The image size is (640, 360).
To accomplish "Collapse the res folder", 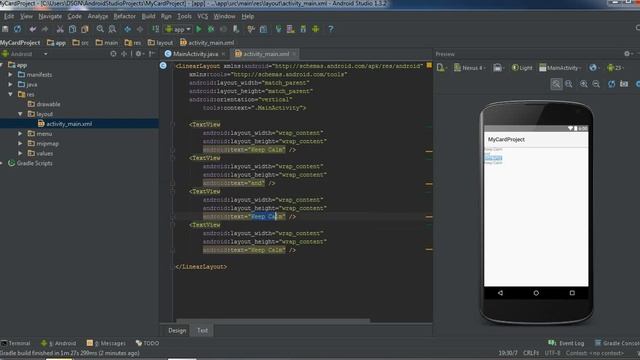I will (x=10, y=94).
